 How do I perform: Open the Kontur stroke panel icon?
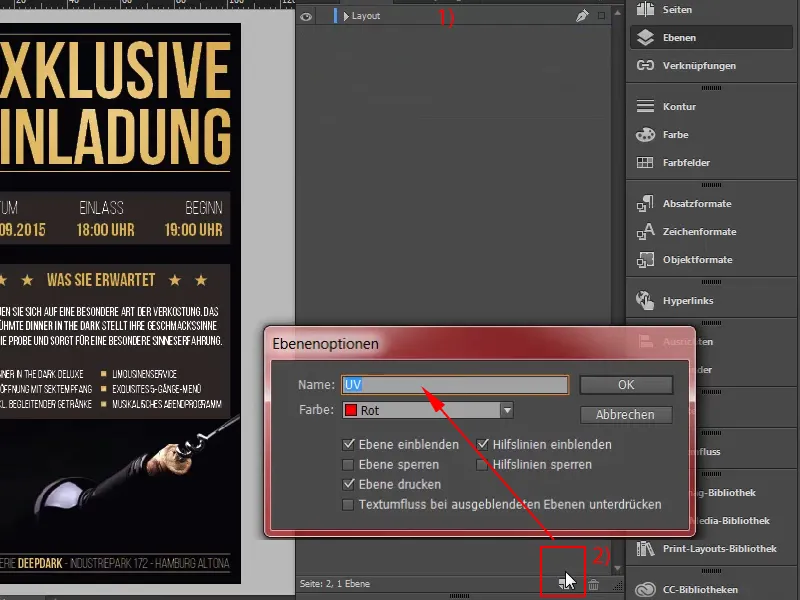[645, 106]
